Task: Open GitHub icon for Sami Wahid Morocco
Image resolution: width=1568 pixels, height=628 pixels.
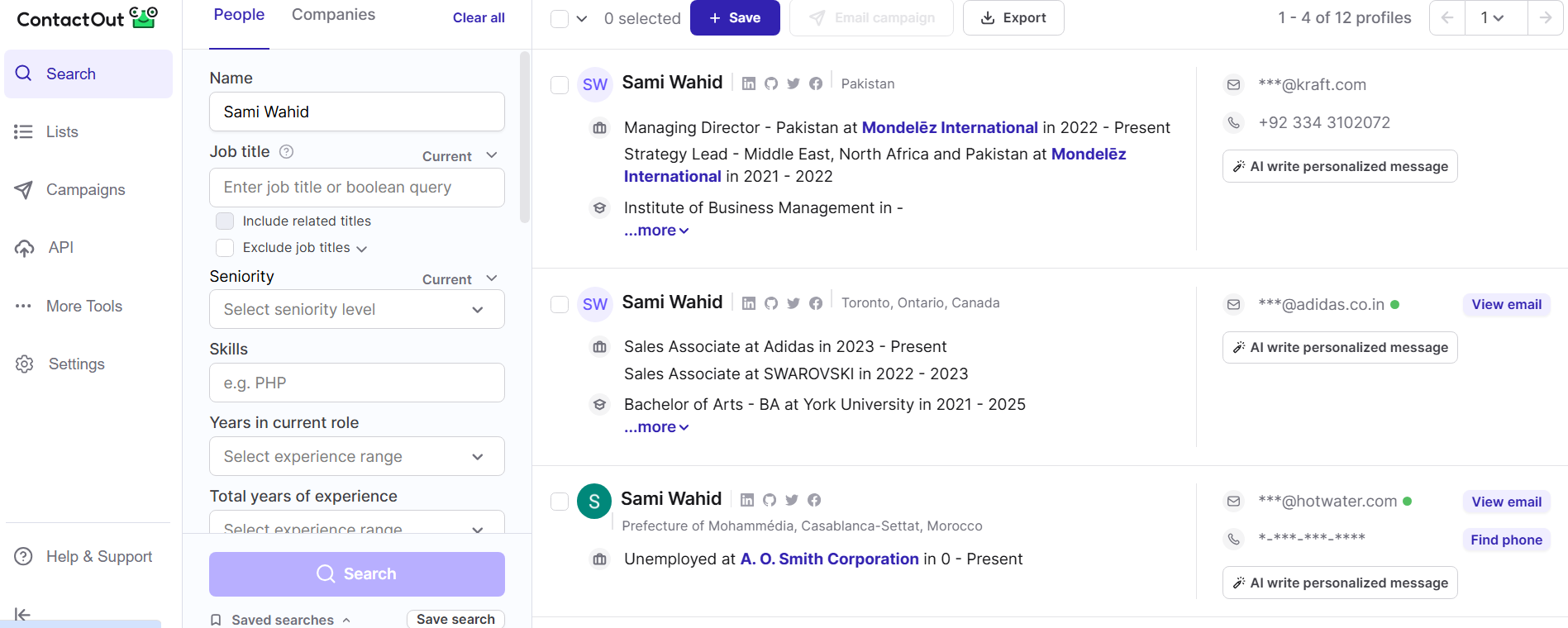Action: [770, 500]
